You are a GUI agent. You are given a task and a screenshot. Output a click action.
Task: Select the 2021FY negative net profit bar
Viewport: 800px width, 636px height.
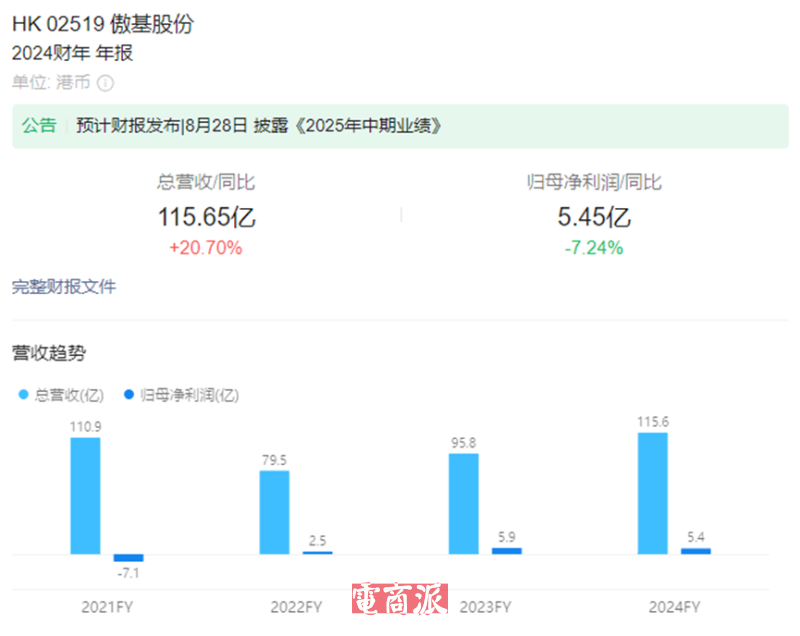(128, 558)
